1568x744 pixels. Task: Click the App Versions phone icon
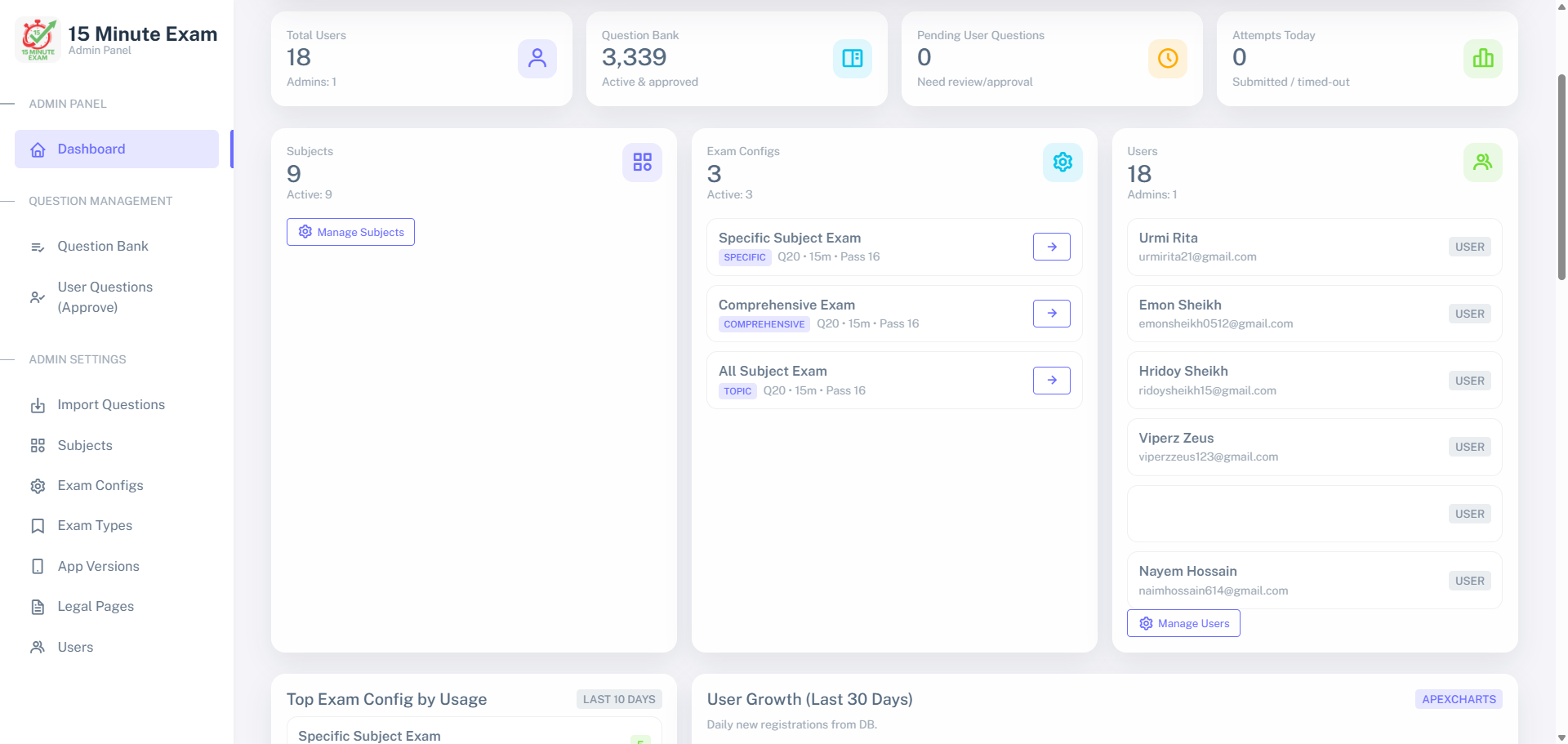38,567
